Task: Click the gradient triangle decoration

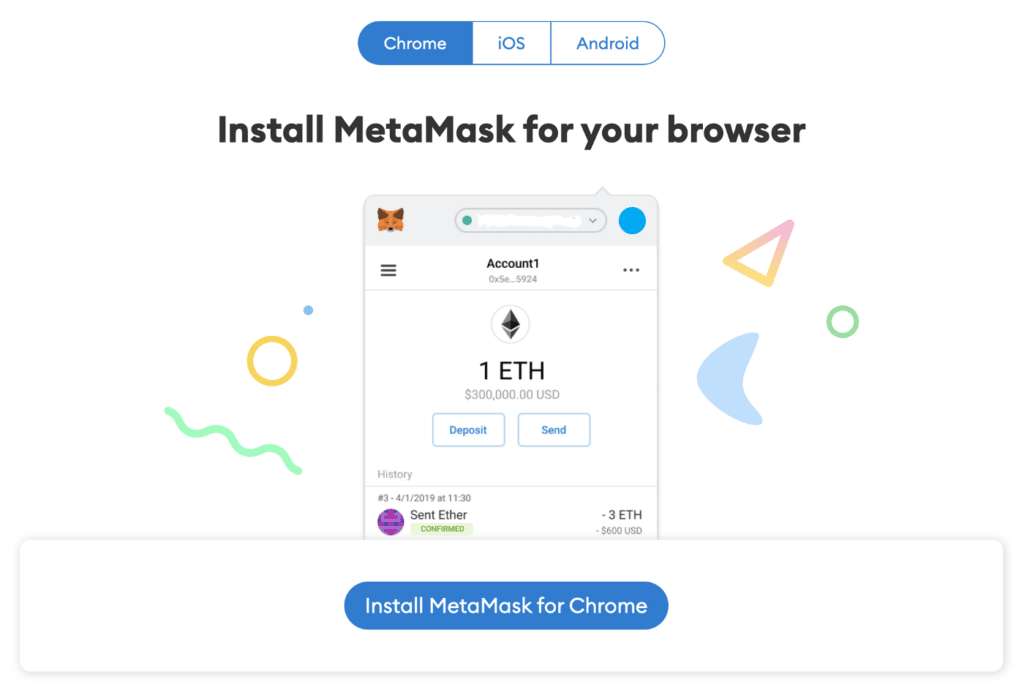Action: 760,253
